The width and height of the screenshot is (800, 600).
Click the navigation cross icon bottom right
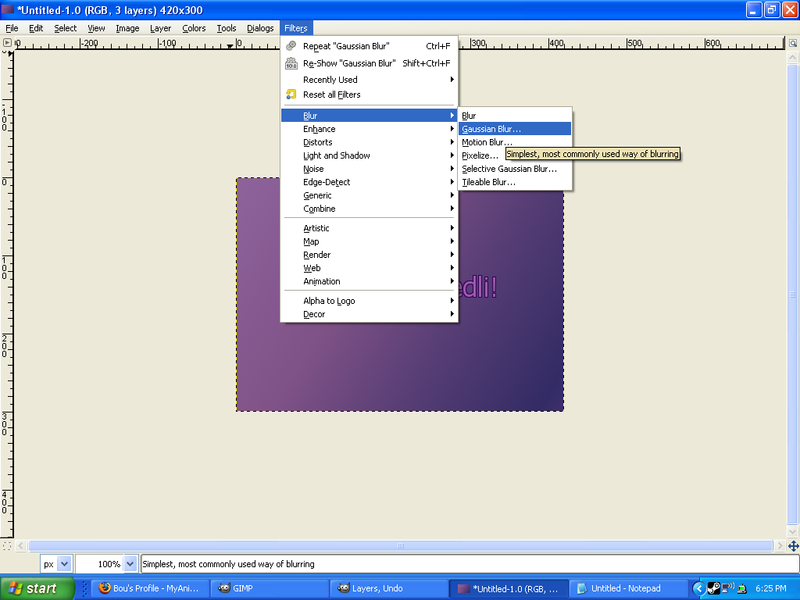pos(793,546)
